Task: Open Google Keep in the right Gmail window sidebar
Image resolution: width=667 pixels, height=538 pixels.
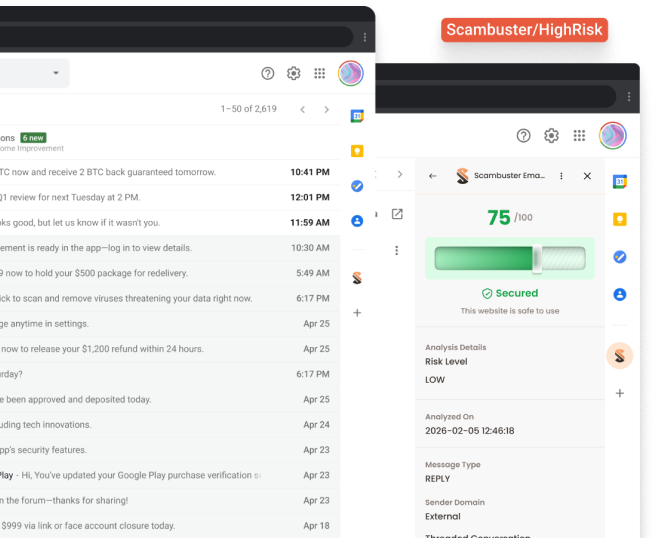Action: [x=619, y=219]
